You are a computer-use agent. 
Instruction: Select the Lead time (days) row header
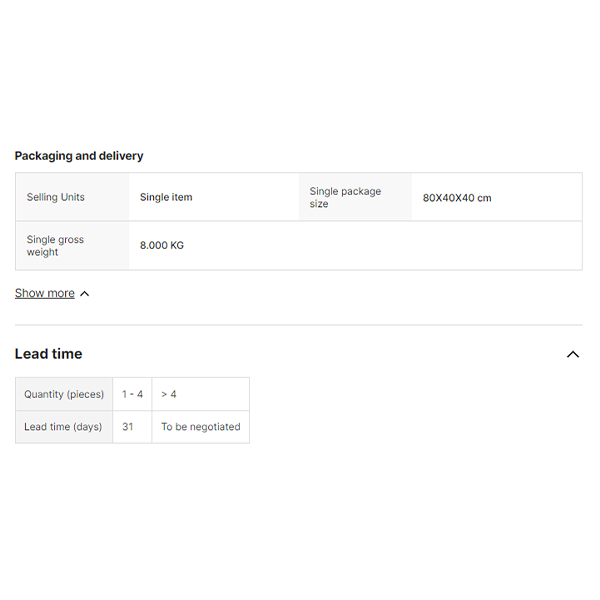63,427
